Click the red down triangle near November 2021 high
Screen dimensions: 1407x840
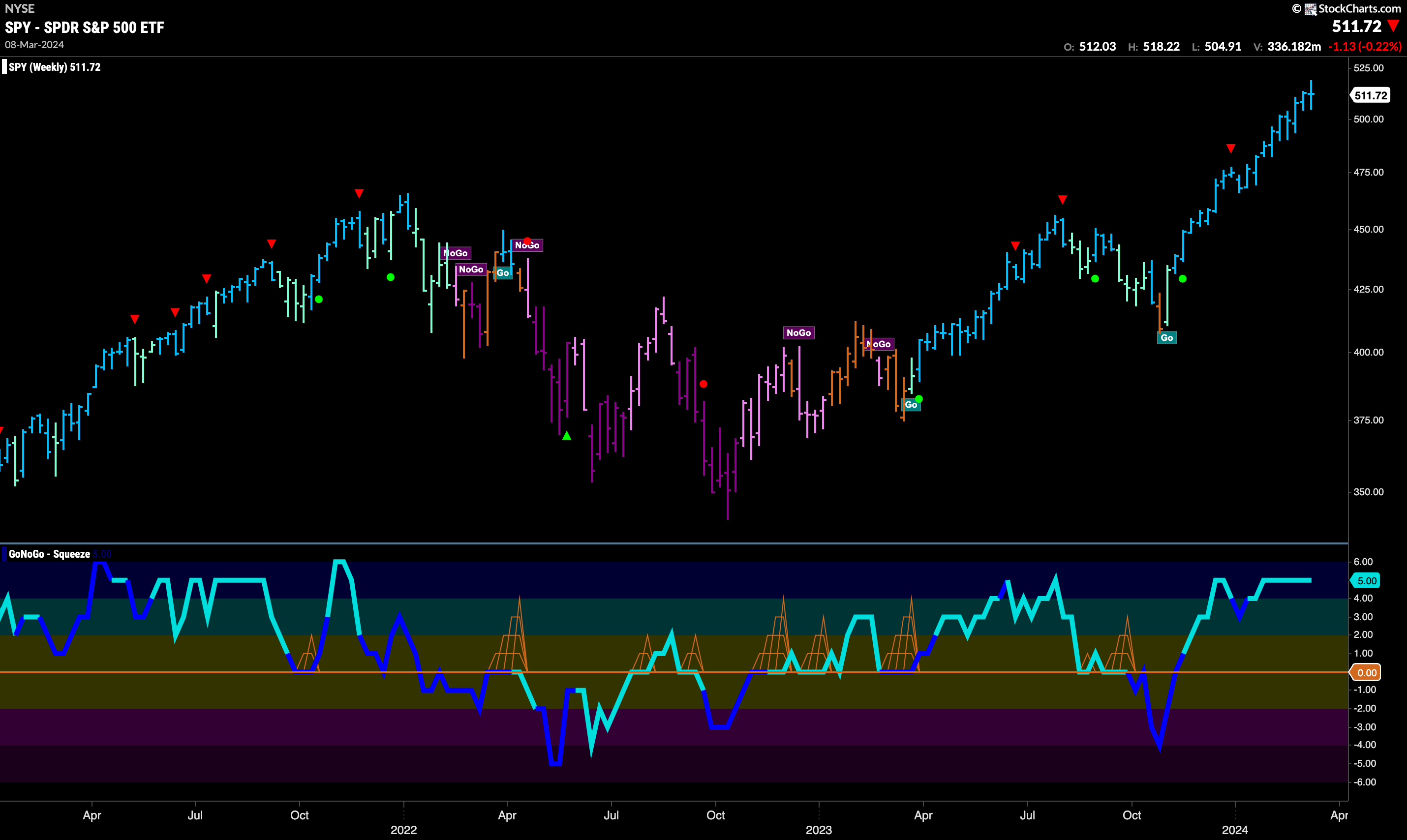click(x=359, y=194)
